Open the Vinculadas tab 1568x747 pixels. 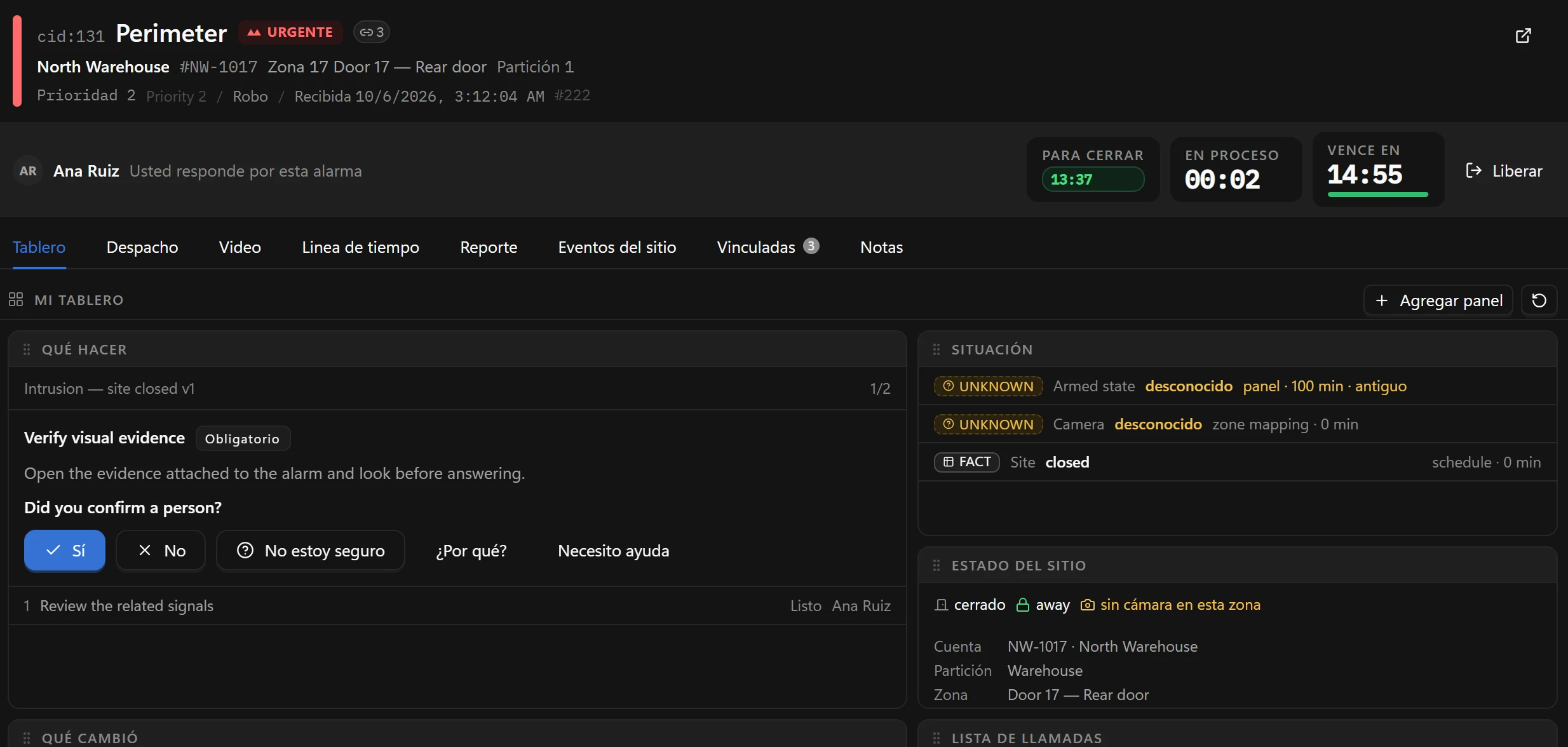(768, 247)
